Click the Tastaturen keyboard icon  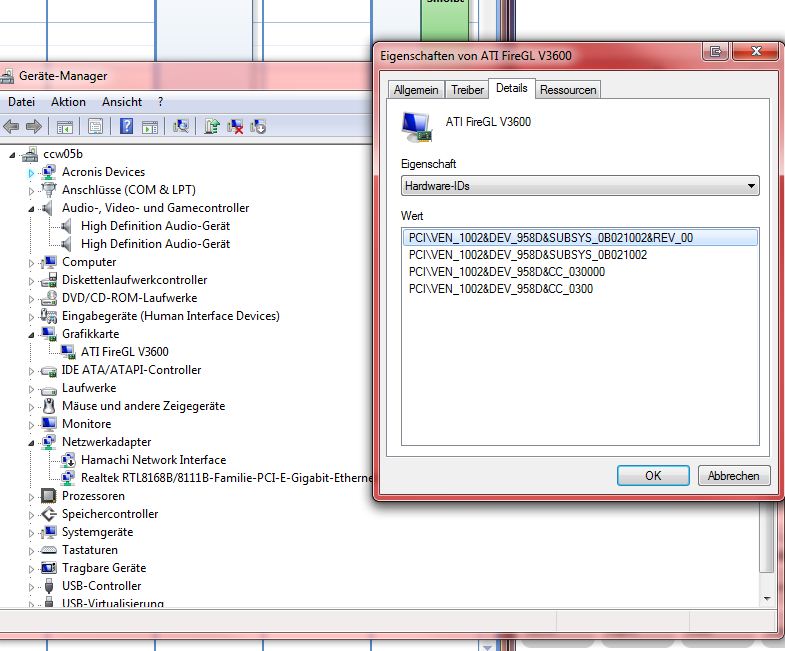click(x=49, y=550)
